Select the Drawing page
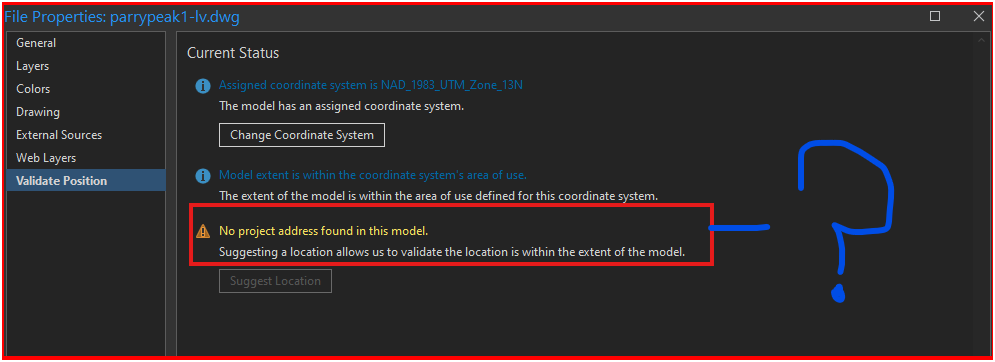Image resolution: width=995 pixels, height=362 pixels. click(85, 112)
